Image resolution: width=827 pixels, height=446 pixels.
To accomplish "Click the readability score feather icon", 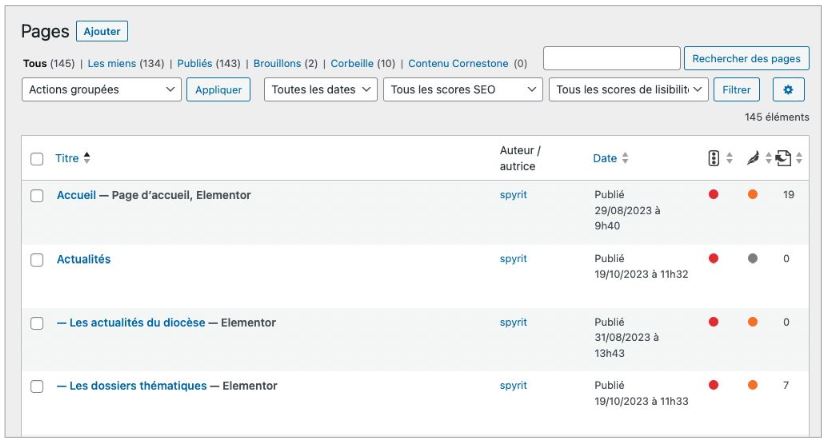I will [751, 158].
